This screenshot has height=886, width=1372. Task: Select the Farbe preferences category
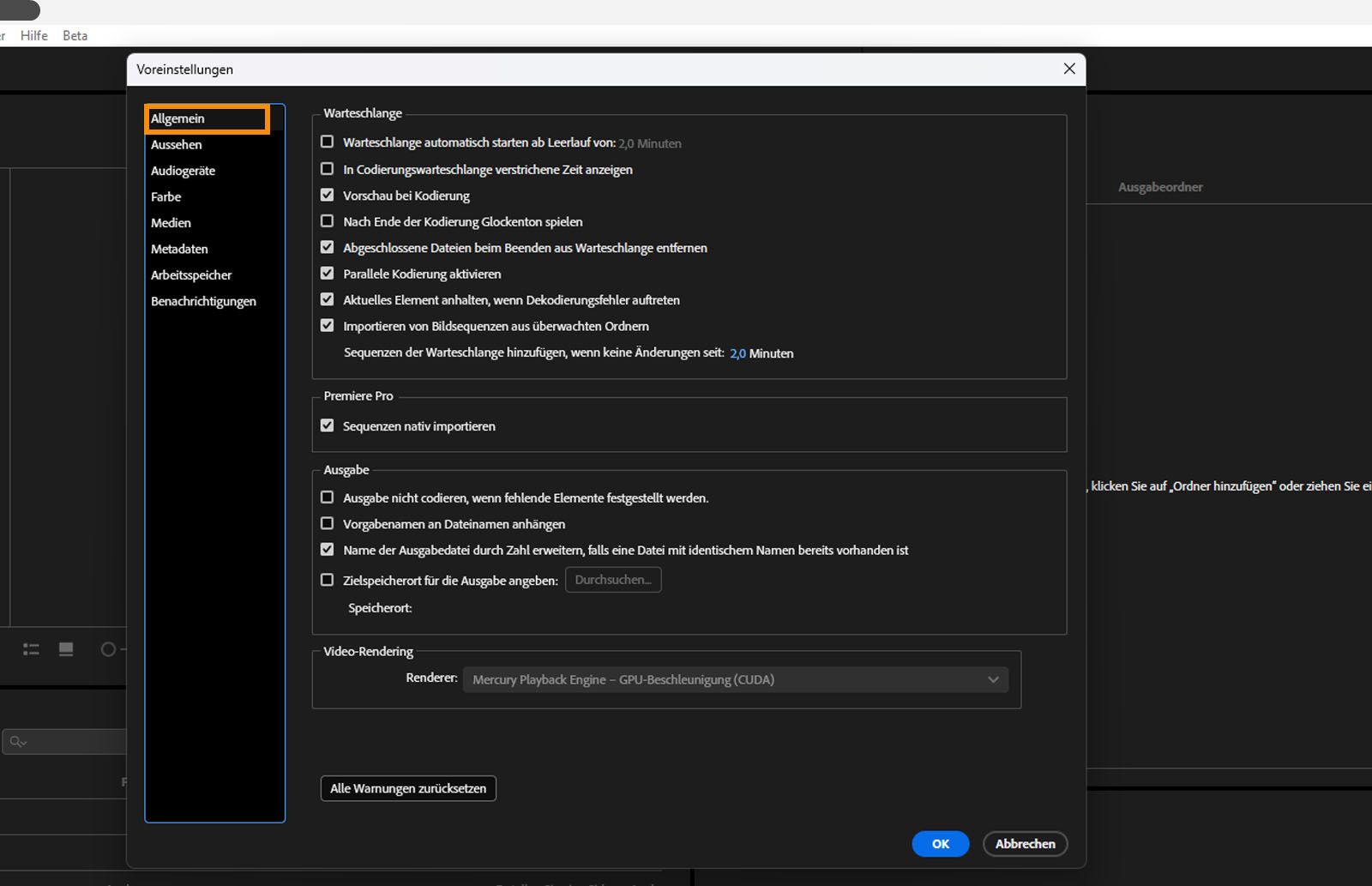pos(165,196)
